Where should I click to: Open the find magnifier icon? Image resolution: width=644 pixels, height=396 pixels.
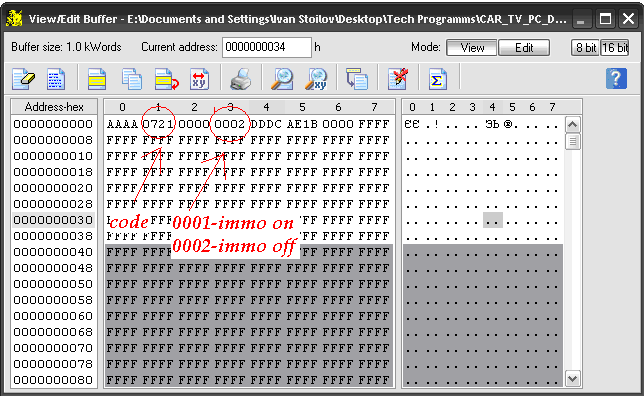tap(282, 78)
